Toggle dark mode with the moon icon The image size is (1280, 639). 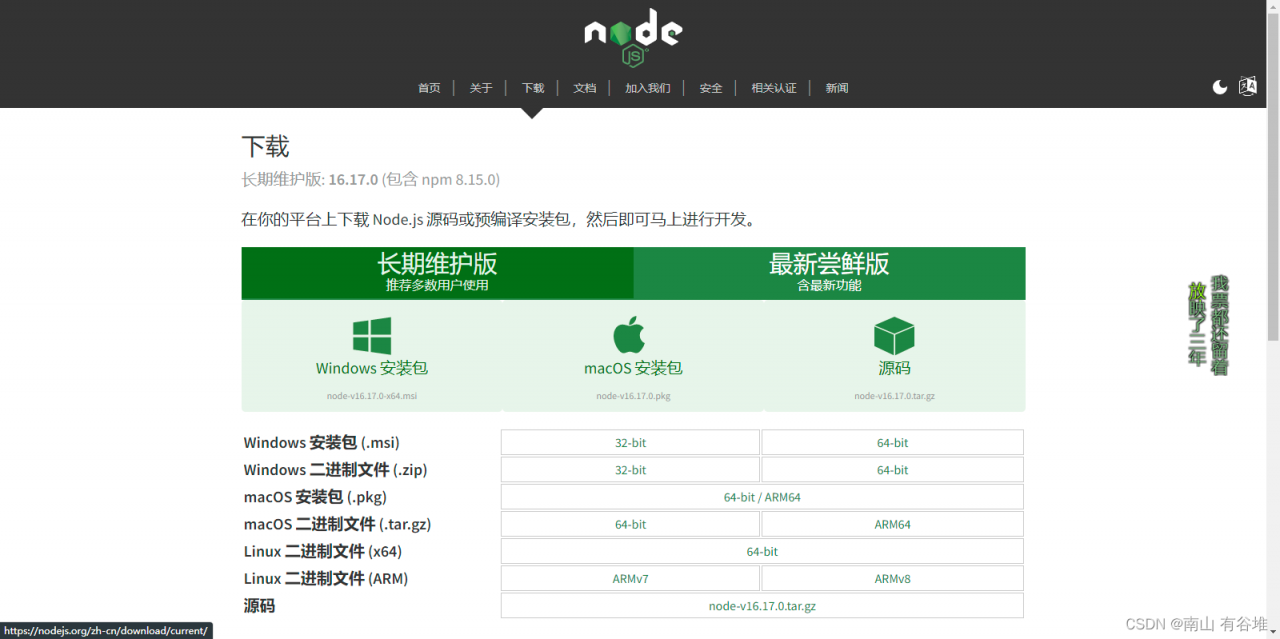1220,87
